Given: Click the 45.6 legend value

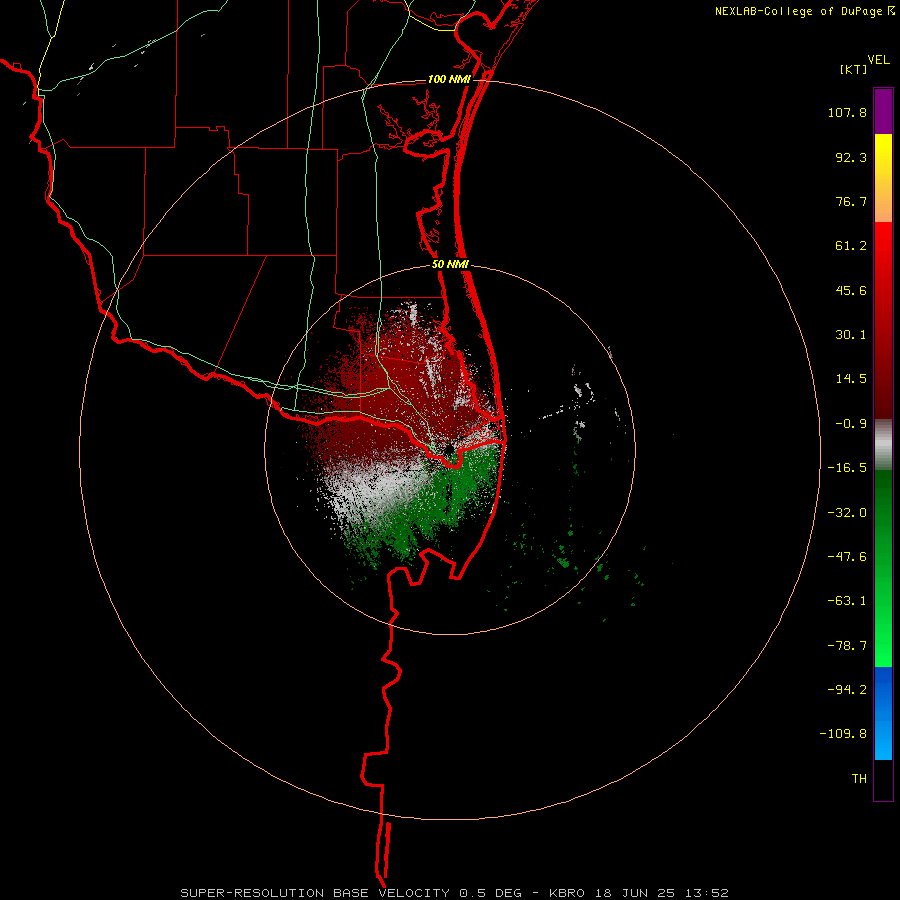Looking at the screenshot, I should point(851,290).
